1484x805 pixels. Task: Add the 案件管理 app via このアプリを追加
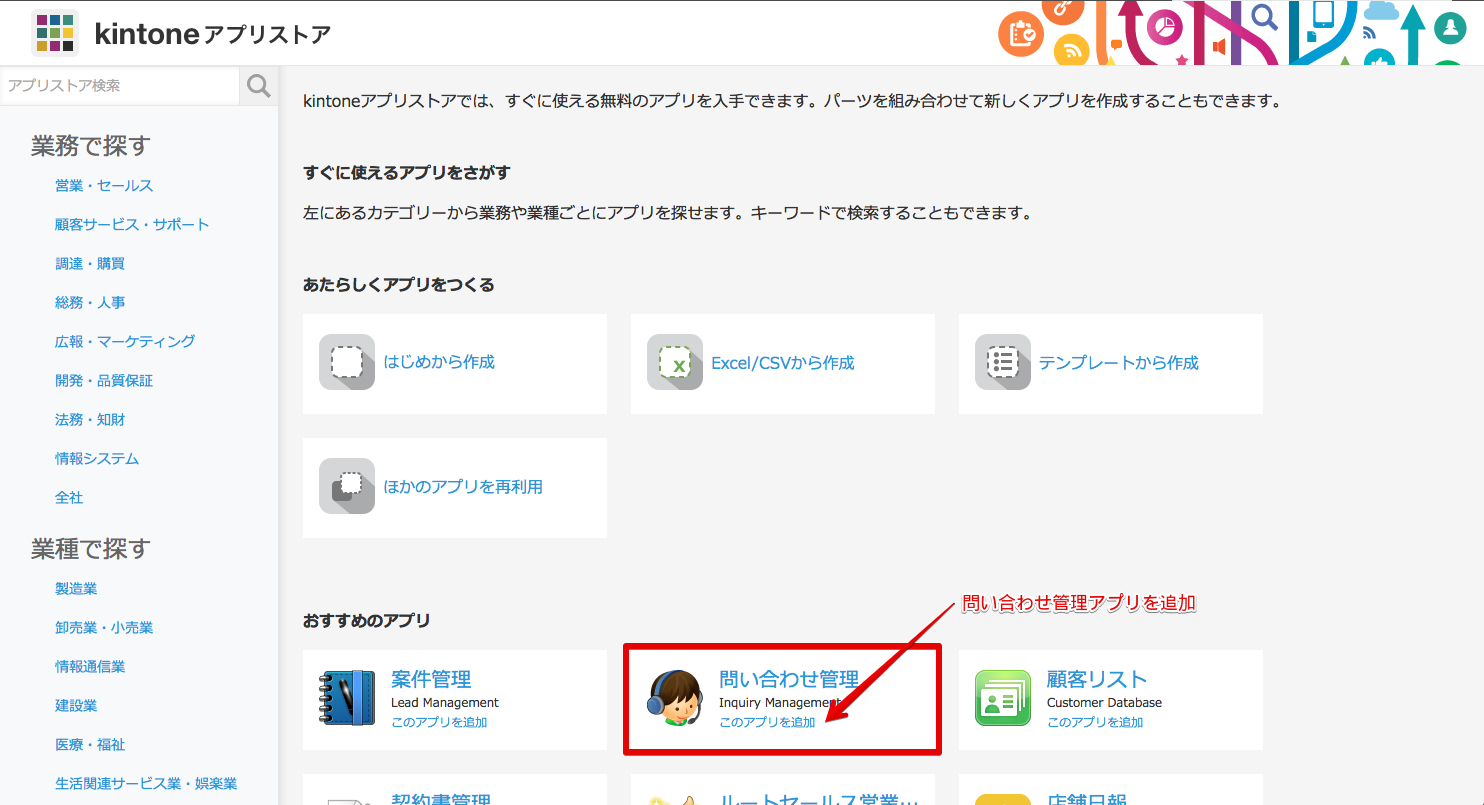pyautogui.click(x=439, y=722)
